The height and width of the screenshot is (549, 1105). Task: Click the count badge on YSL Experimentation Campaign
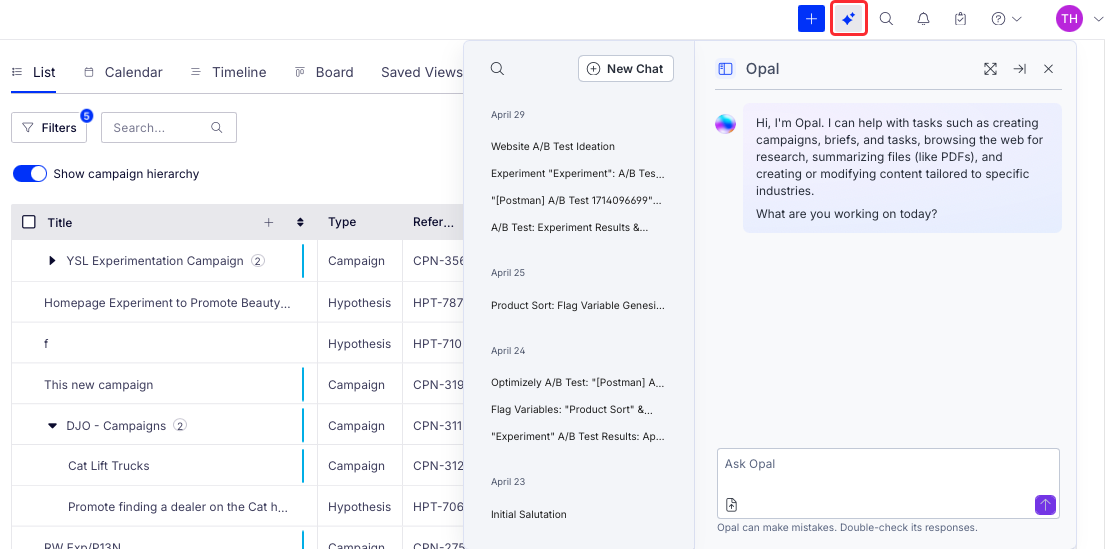258,261
